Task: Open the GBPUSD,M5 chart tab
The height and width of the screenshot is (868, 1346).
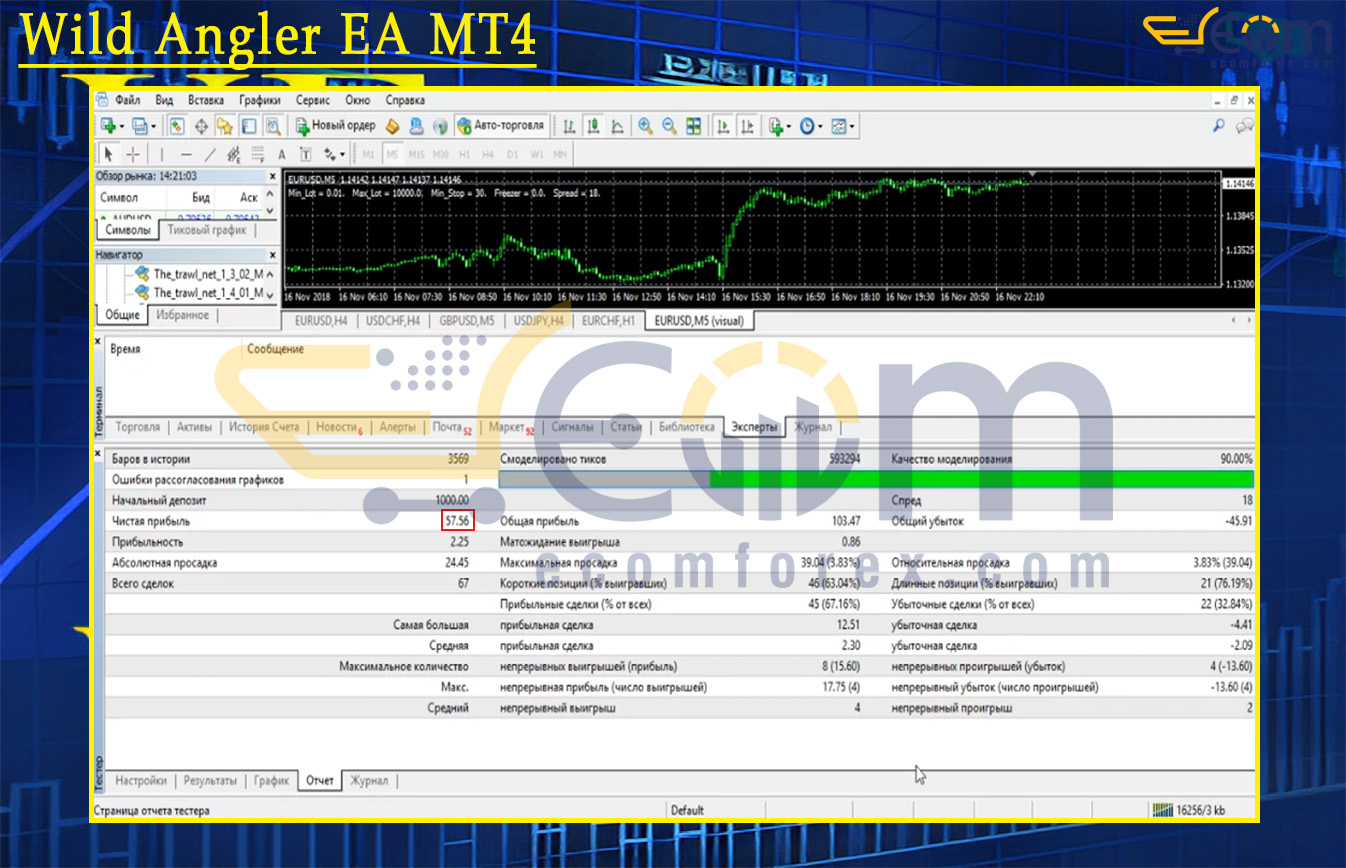Action: [466, 320]
